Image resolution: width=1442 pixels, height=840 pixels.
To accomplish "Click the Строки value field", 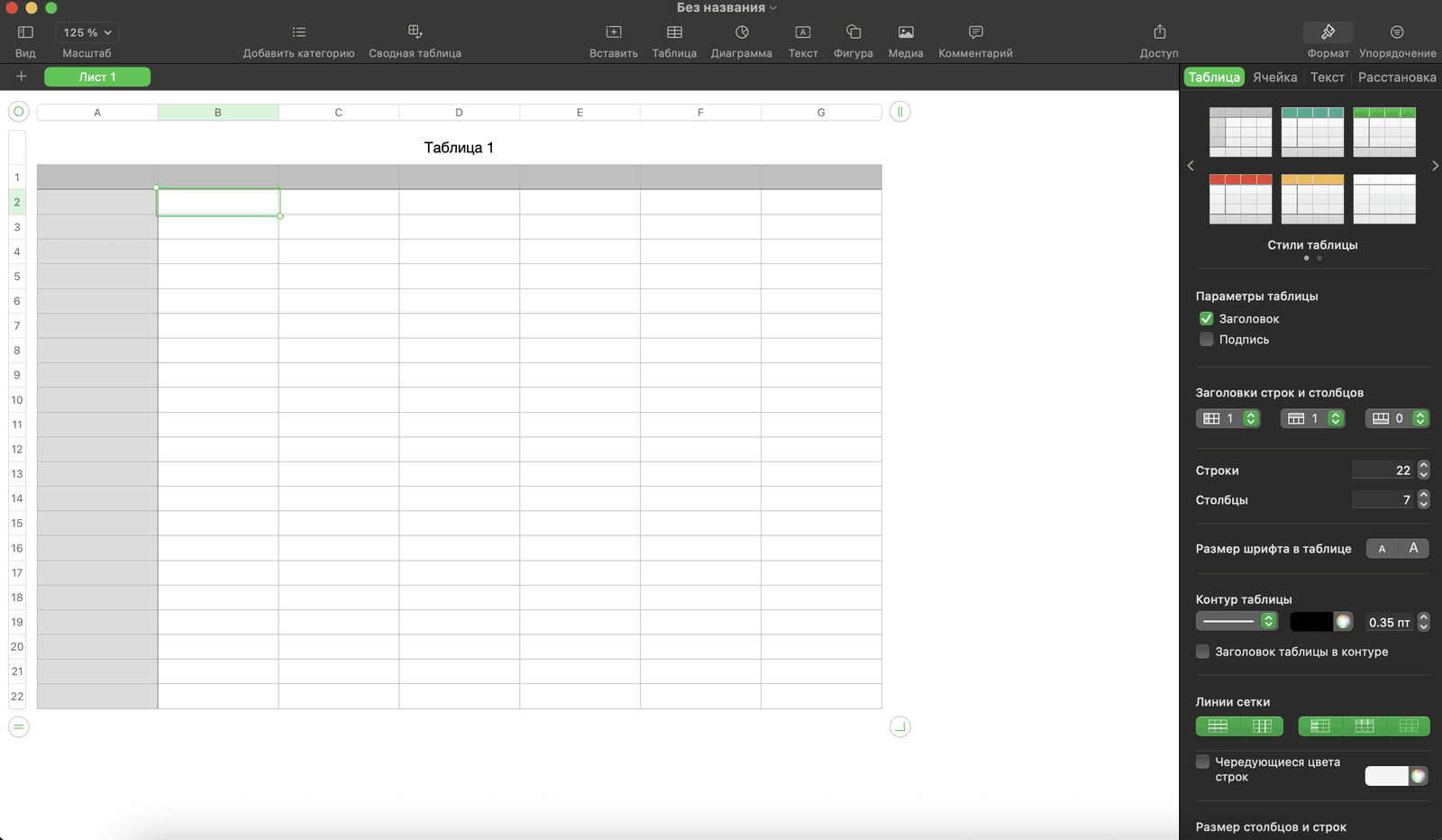I will click(1383, 470).
